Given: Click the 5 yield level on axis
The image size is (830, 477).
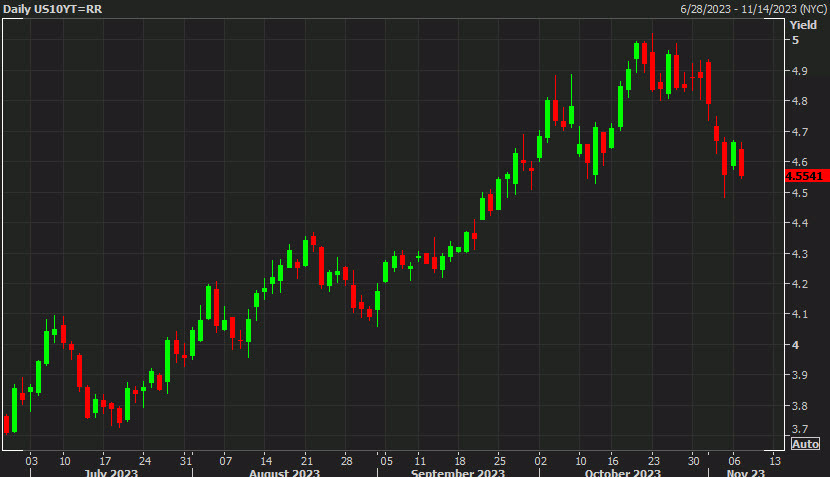Looking at the screenshot, I should pos(794,41).
